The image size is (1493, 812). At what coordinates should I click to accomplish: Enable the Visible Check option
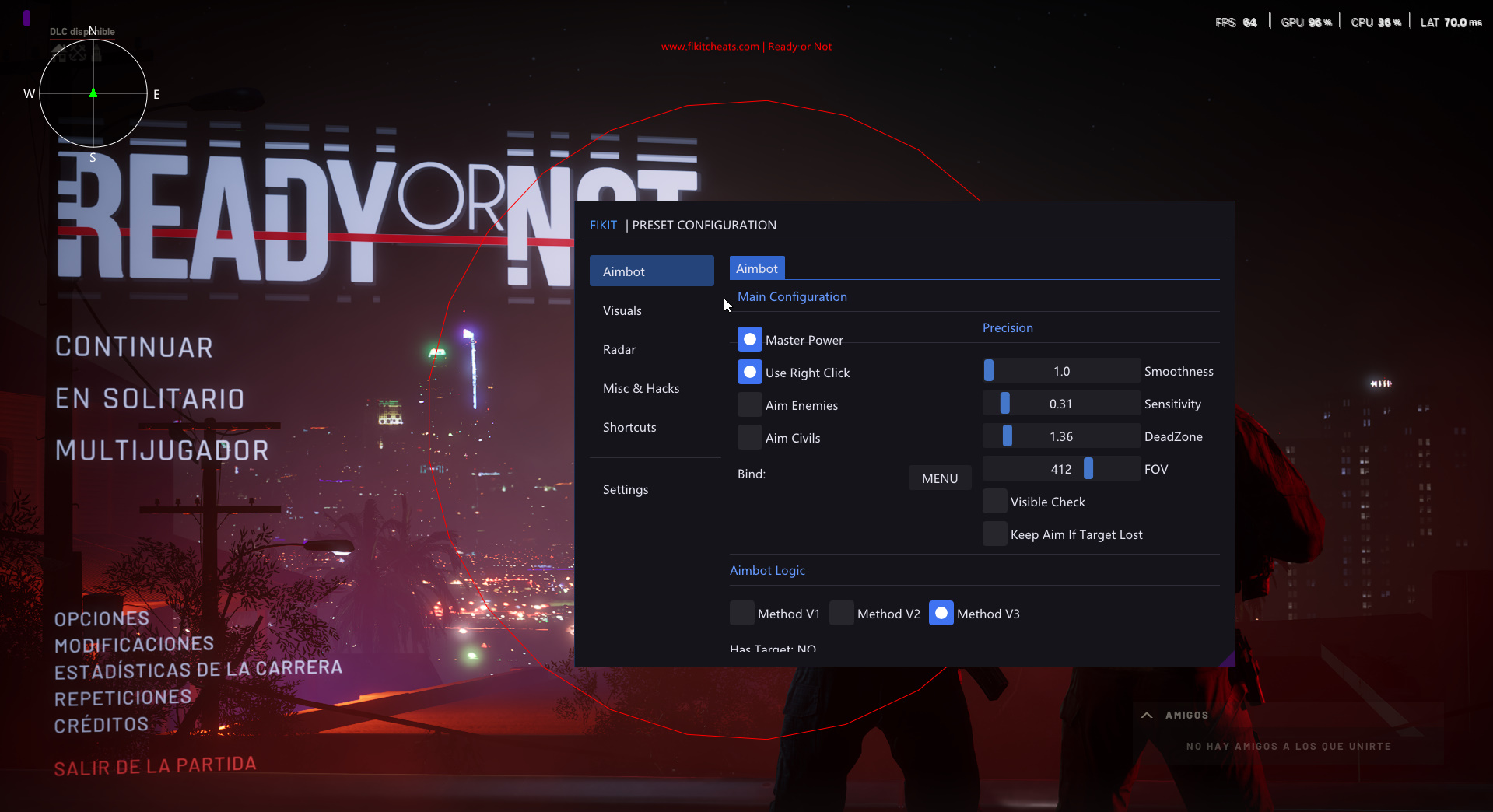(994, 501)
